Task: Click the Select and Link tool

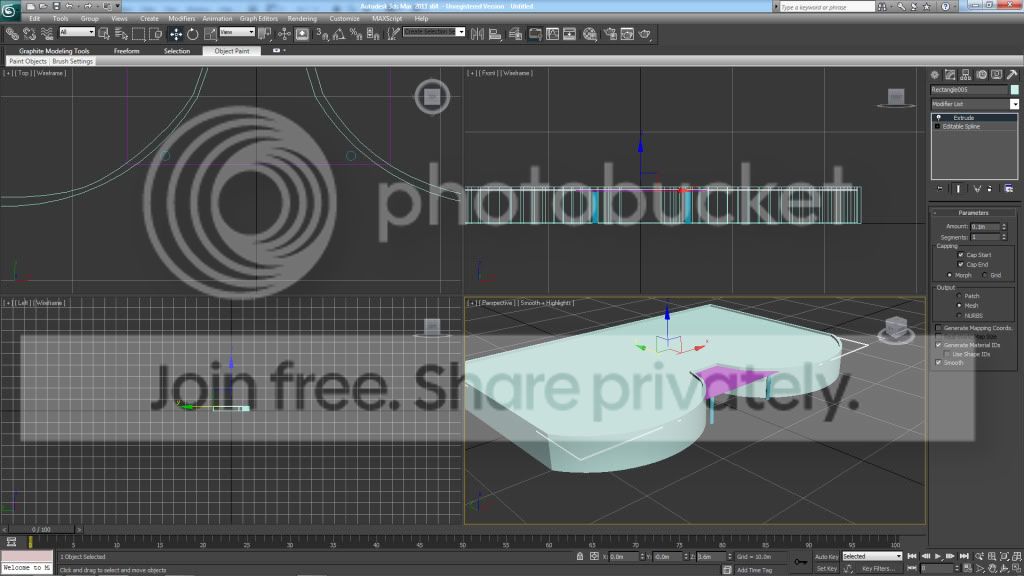Action: click(x=12, y=34)
